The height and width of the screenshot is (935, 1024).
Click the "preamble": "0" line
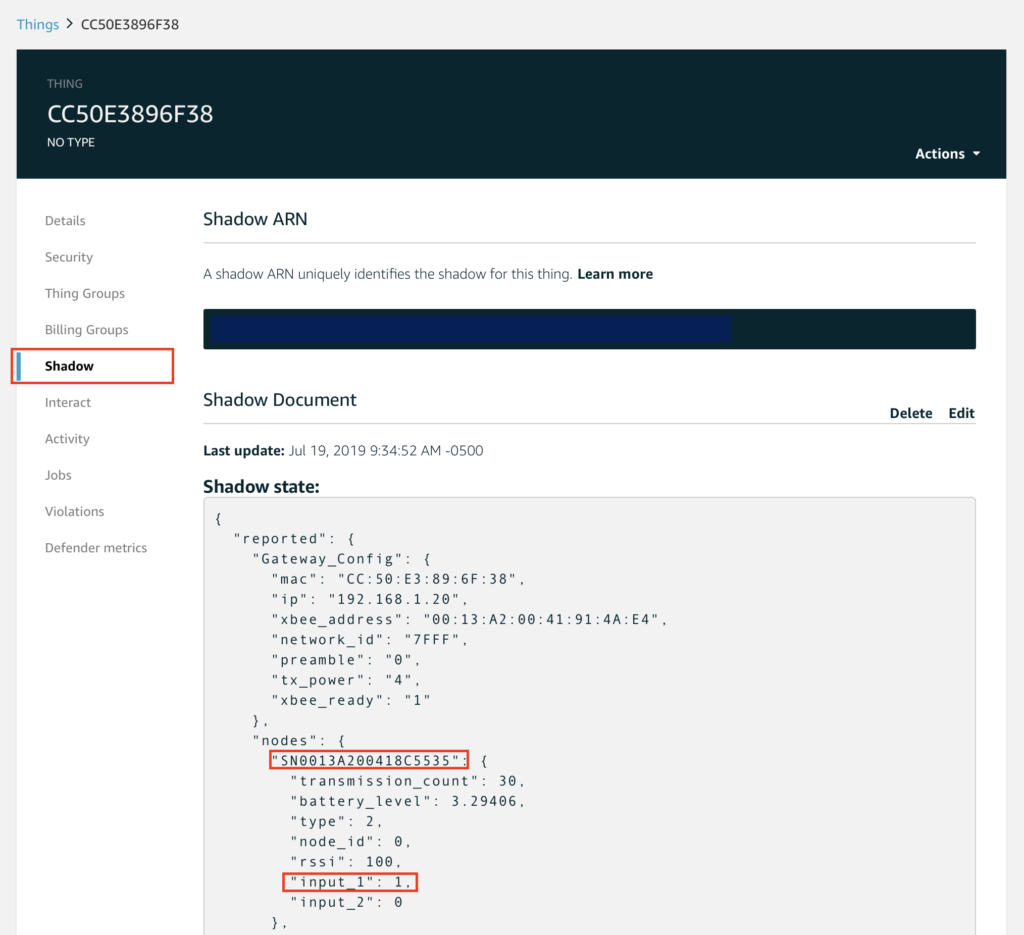point(345,660)
